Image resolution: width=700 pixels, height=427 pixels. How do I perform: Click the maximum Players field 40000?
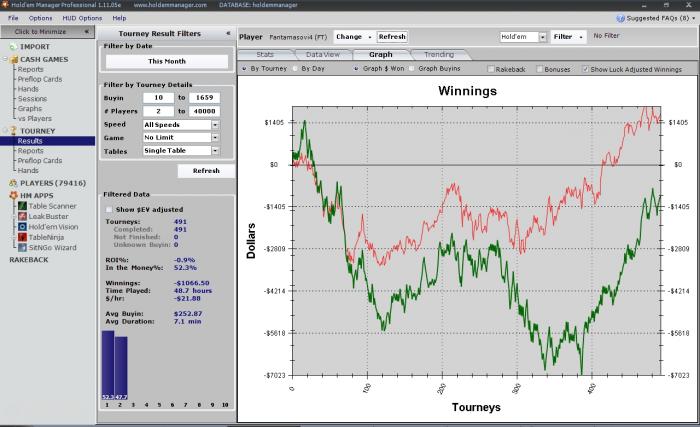click(x=204, y=111)
